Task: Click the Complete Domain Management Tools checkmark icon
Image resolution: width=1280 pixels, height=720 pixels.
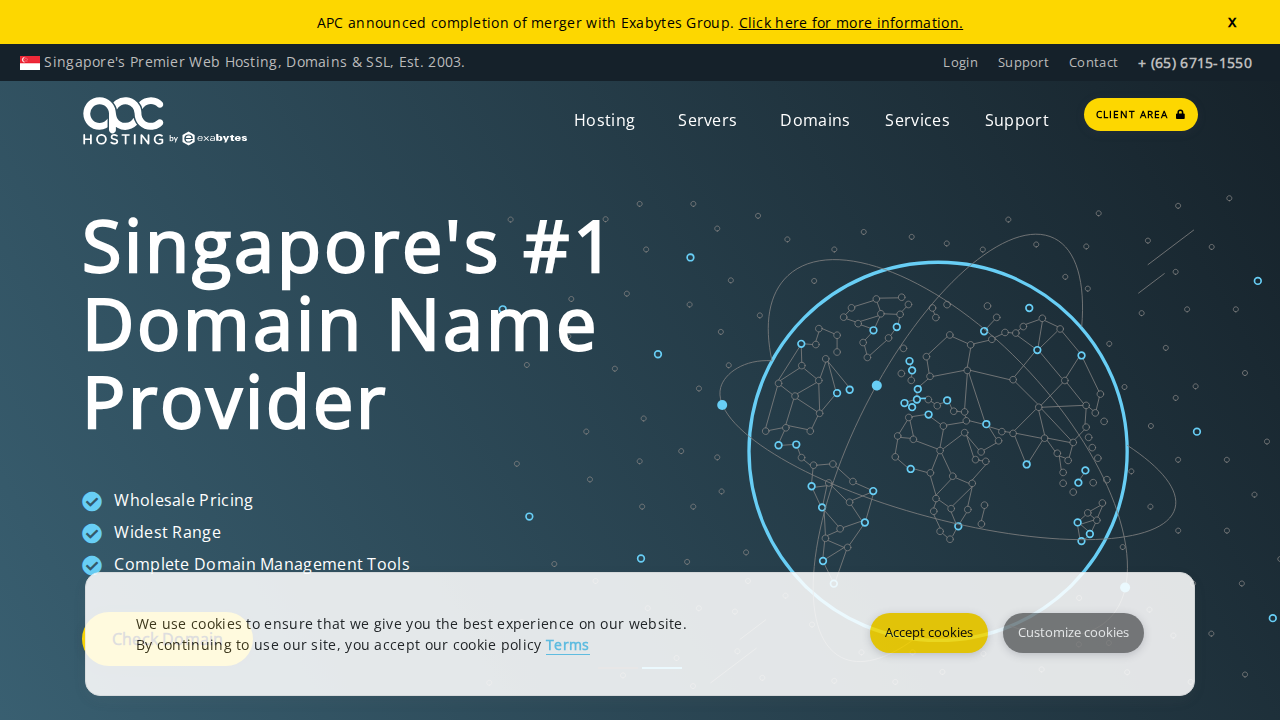Action: pyautogui.click(x=92, y=565)
